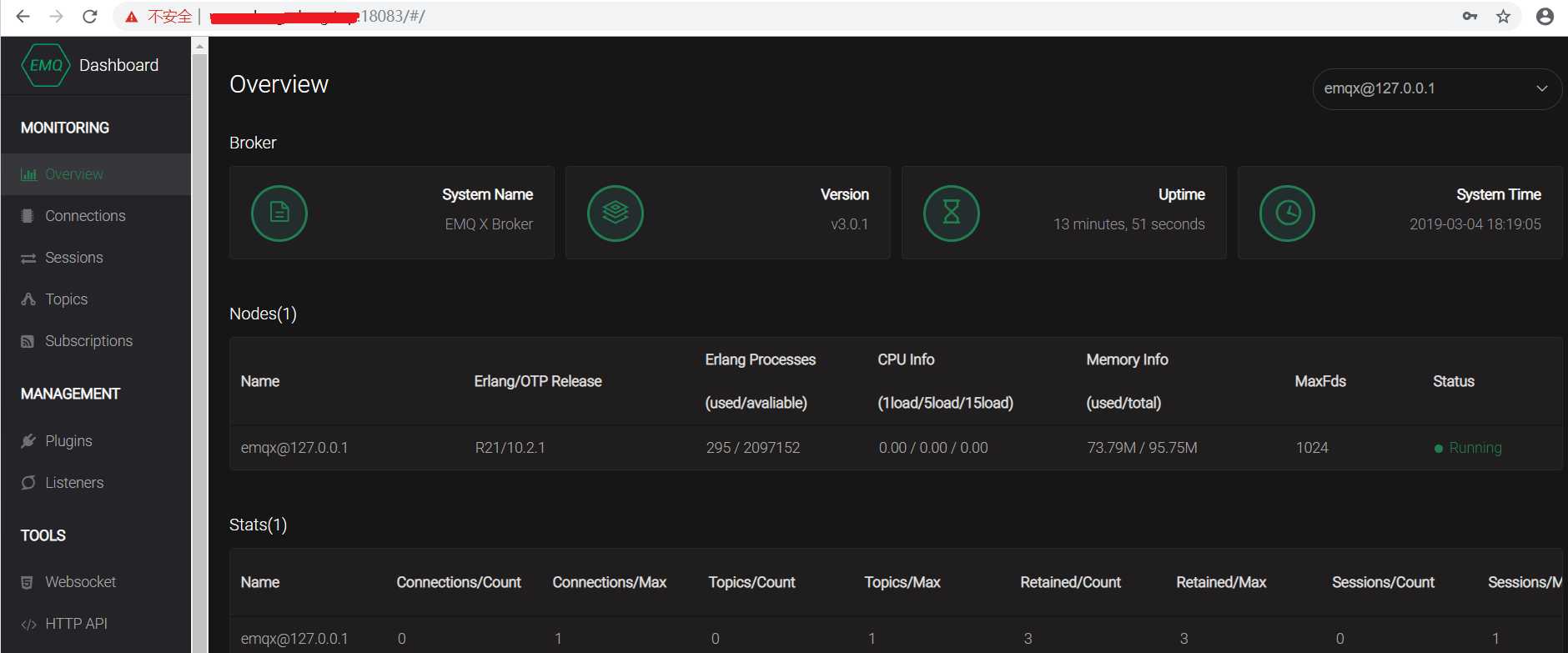Screen dimensions: 1568x653
Task: Click the 2019-03-04 18:19:05 system time
Action: (x=1475, y=224)
